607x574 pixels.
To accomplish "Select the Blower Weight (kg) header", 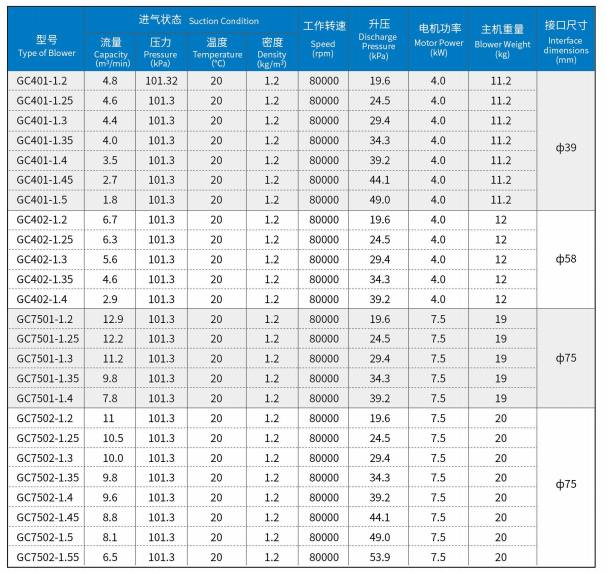I will pos(502,40).
